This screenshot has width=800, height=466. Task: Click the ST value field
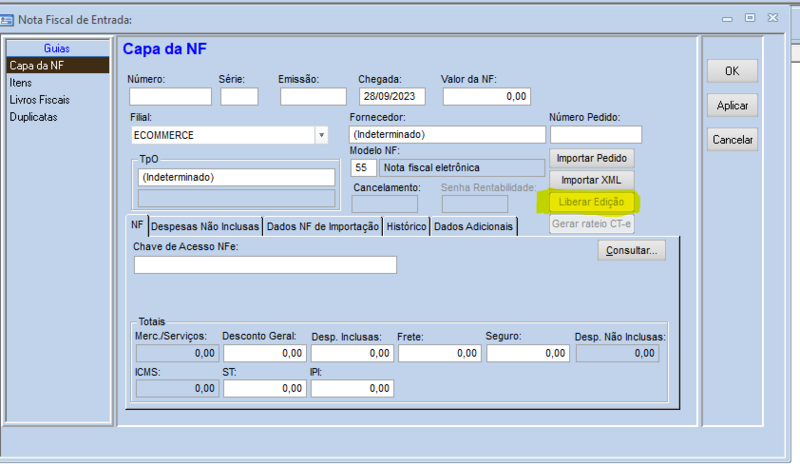(265, 388)
